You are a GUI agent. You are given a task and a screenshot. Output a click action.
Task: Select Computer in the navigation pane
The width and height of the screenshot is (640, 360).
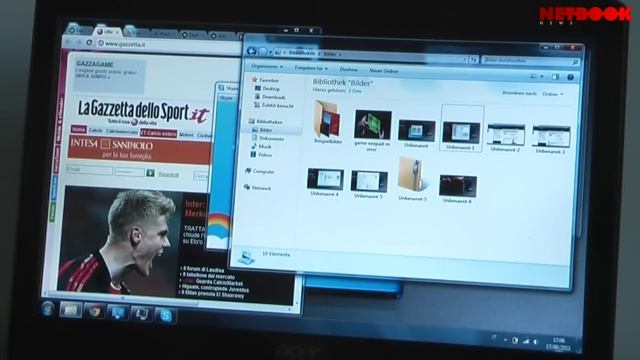coord(260,172)
